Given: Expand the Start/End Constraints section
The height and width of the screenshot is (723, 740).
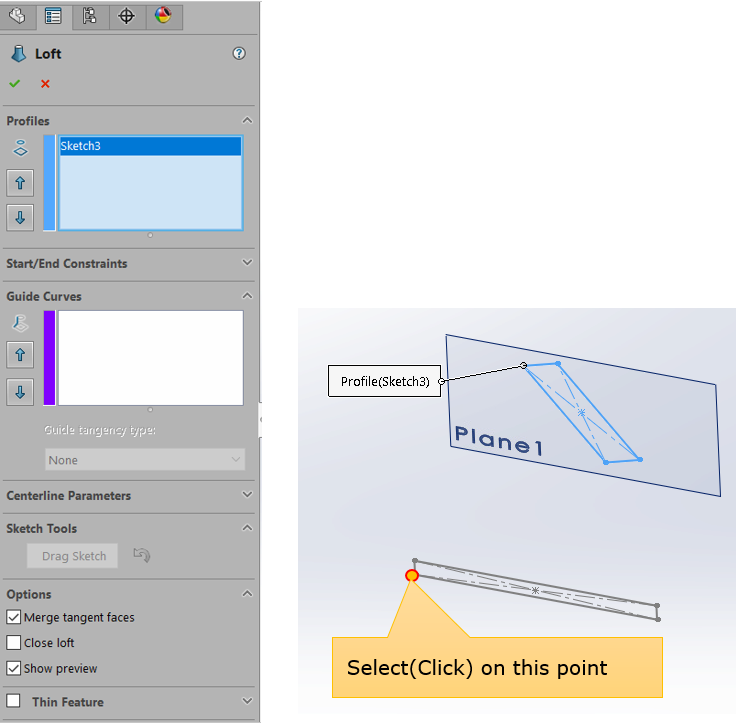Looking at the screenshot, I should click(x=247, y=262).
